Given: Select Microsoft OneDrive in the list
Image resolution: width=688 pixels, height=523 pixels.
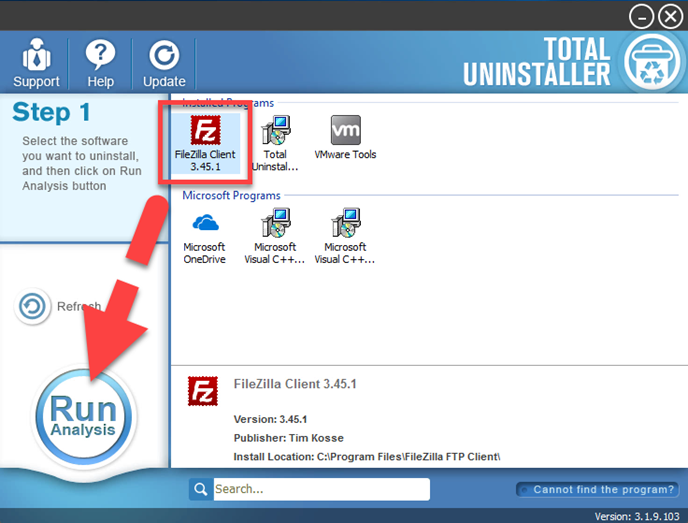Looking at the screenshot, I should (204, 237).
